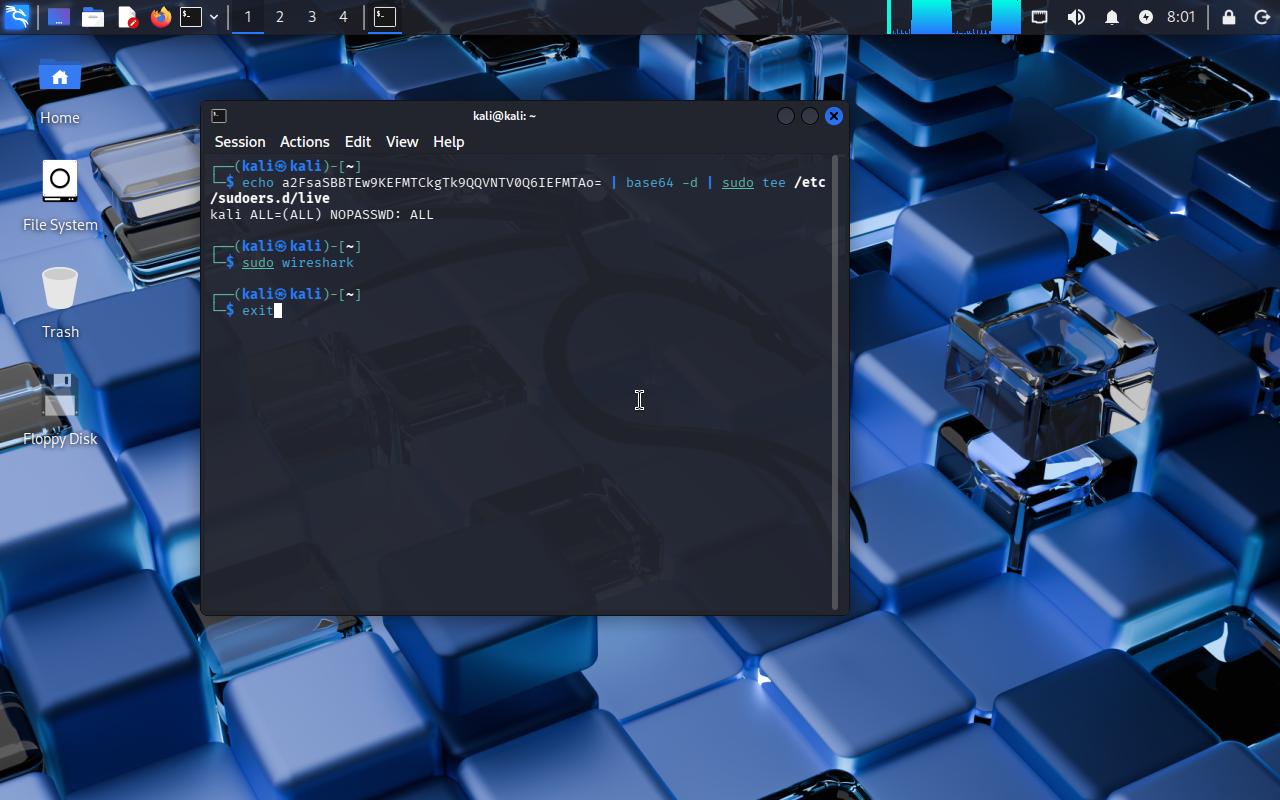Open the Trash desktop icon
This screenshot has height=800, width=1280.
point(60,290)
